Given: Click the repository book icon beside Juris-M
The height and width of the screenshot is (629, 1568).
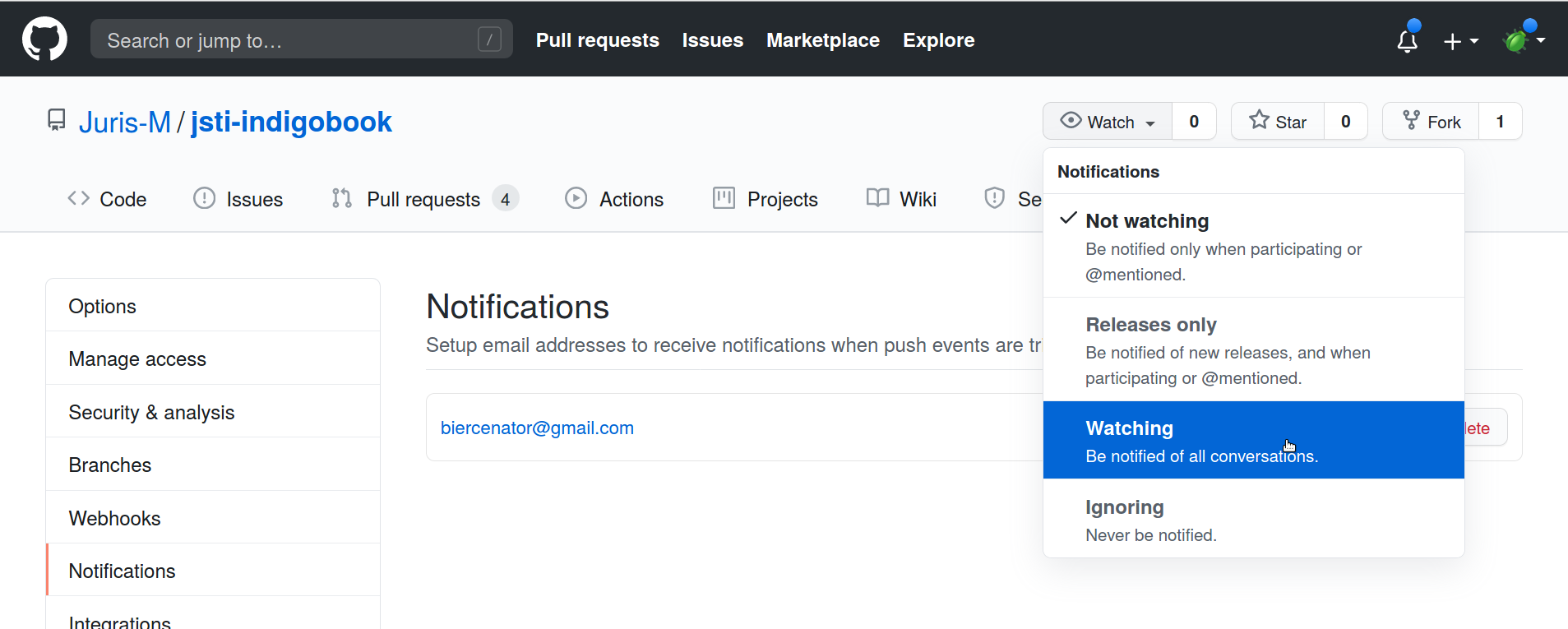Looking at the screenshot, I should 56,121.
